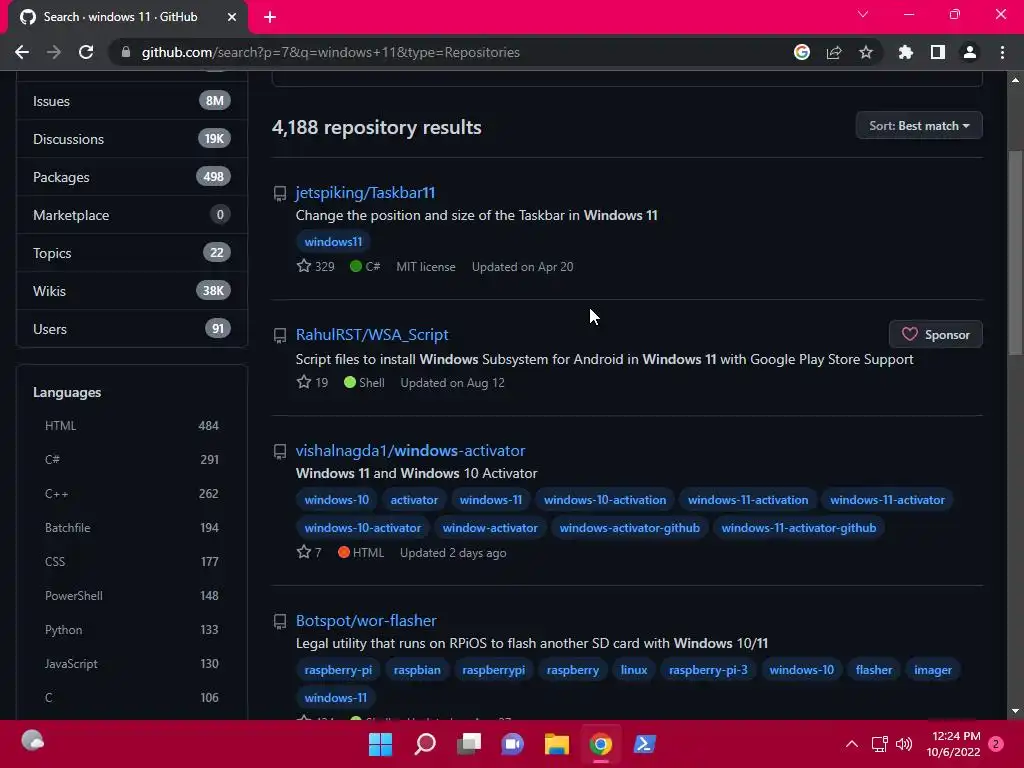Screen dimensions: 1024x768
Task: Filter by C++ language
Action: coord(132,494)
